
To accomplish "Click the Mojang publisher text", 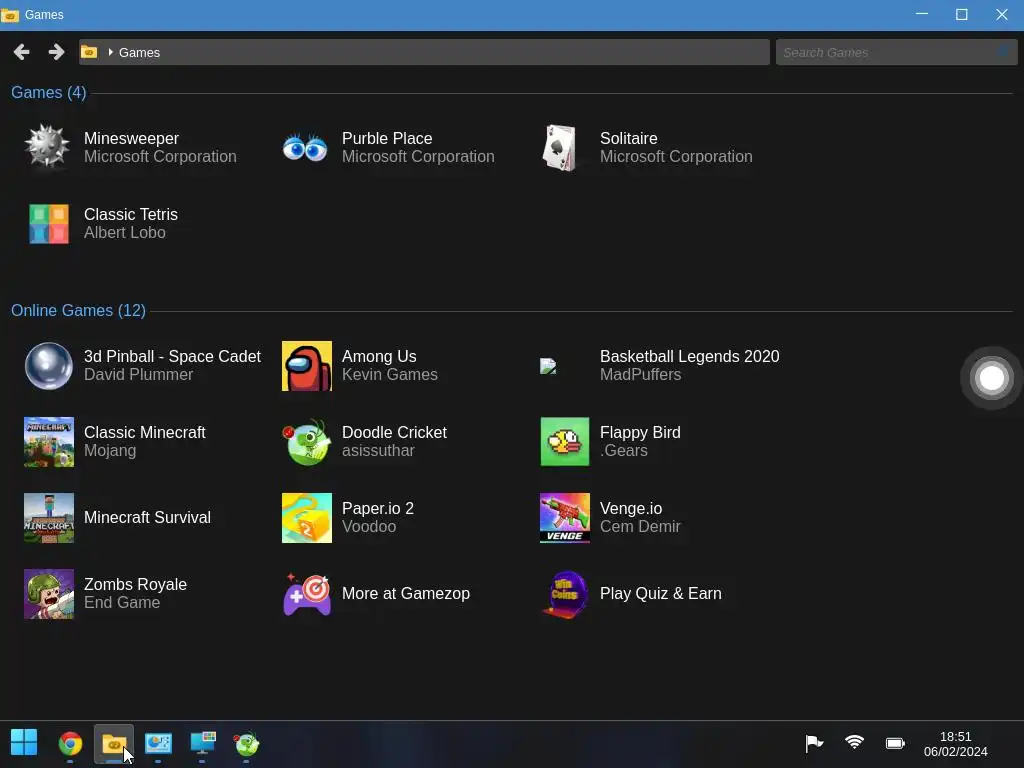I will click(x=110, y=451).
